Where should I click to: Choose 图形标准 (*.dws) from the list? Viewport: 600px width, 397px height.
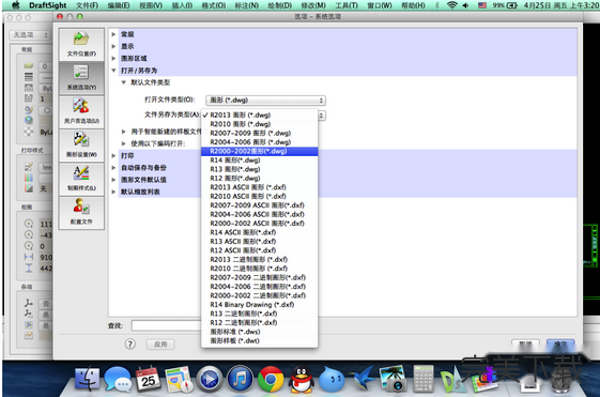(x=259, y=332)
